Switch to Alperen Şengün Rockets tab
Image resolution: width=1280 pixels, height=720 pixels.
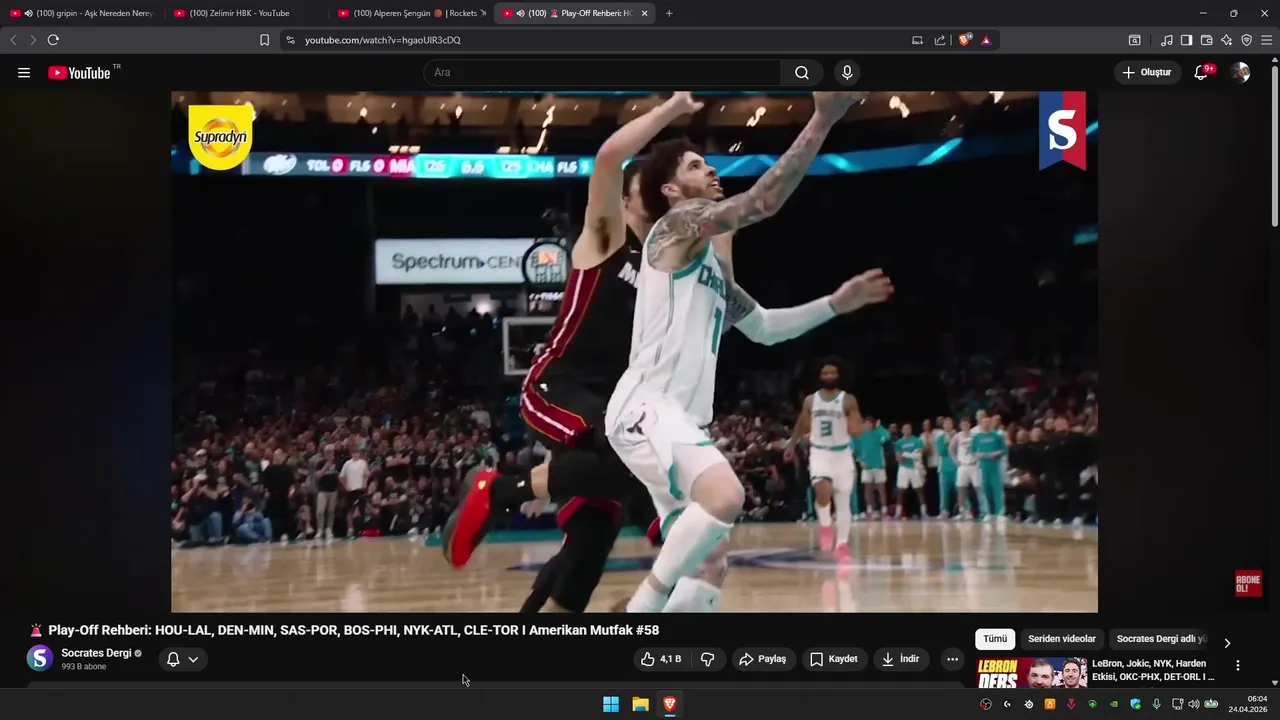411,13
